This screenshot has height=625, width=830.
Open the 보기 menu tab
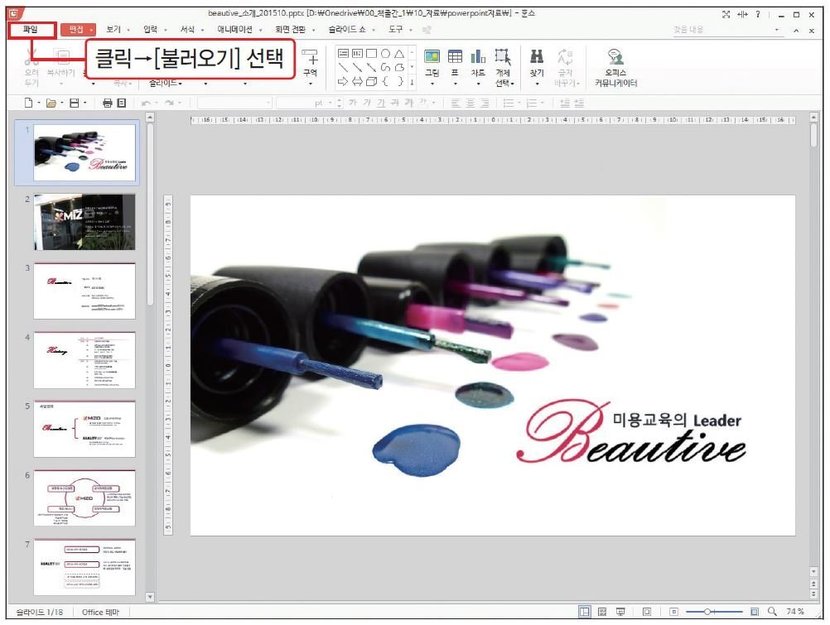click(114, 30)
